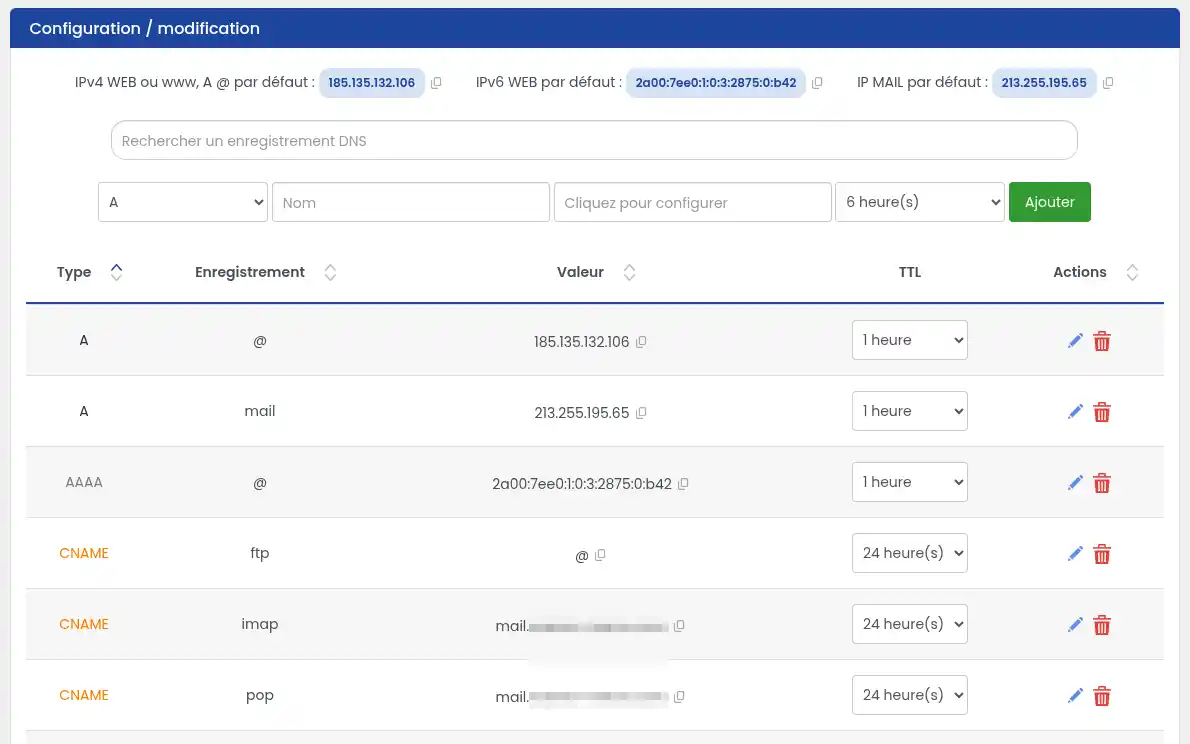Screen dimensions: 1190x744
Task: Click 'IP MAIL par défaut' label
Action: (x=922, y=82)
